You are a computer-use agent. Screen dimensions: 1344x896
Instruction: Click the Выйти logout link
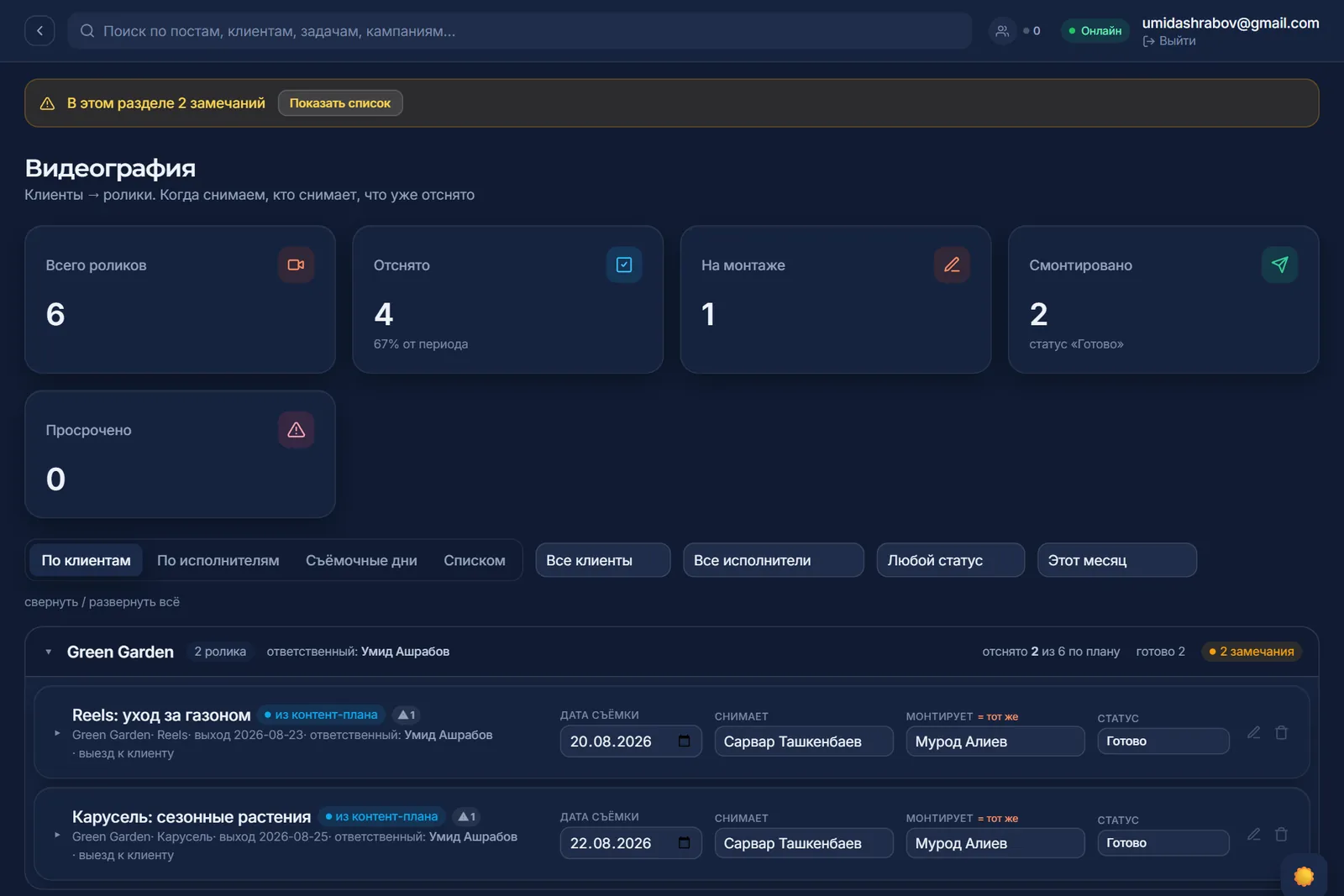pyautogui.click(x=1169, y=41)
